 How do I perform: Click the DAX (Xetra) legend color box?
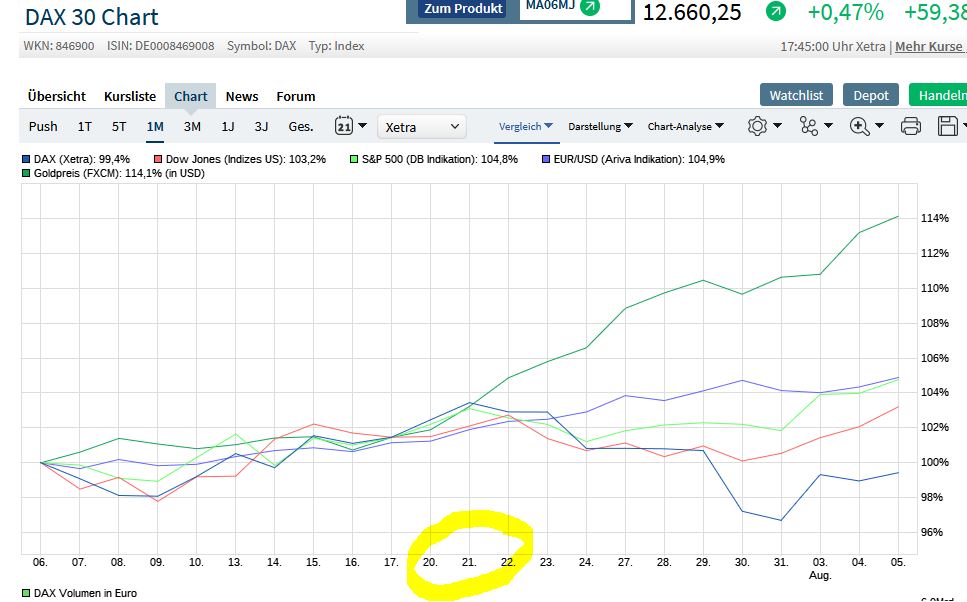(26, 159)
